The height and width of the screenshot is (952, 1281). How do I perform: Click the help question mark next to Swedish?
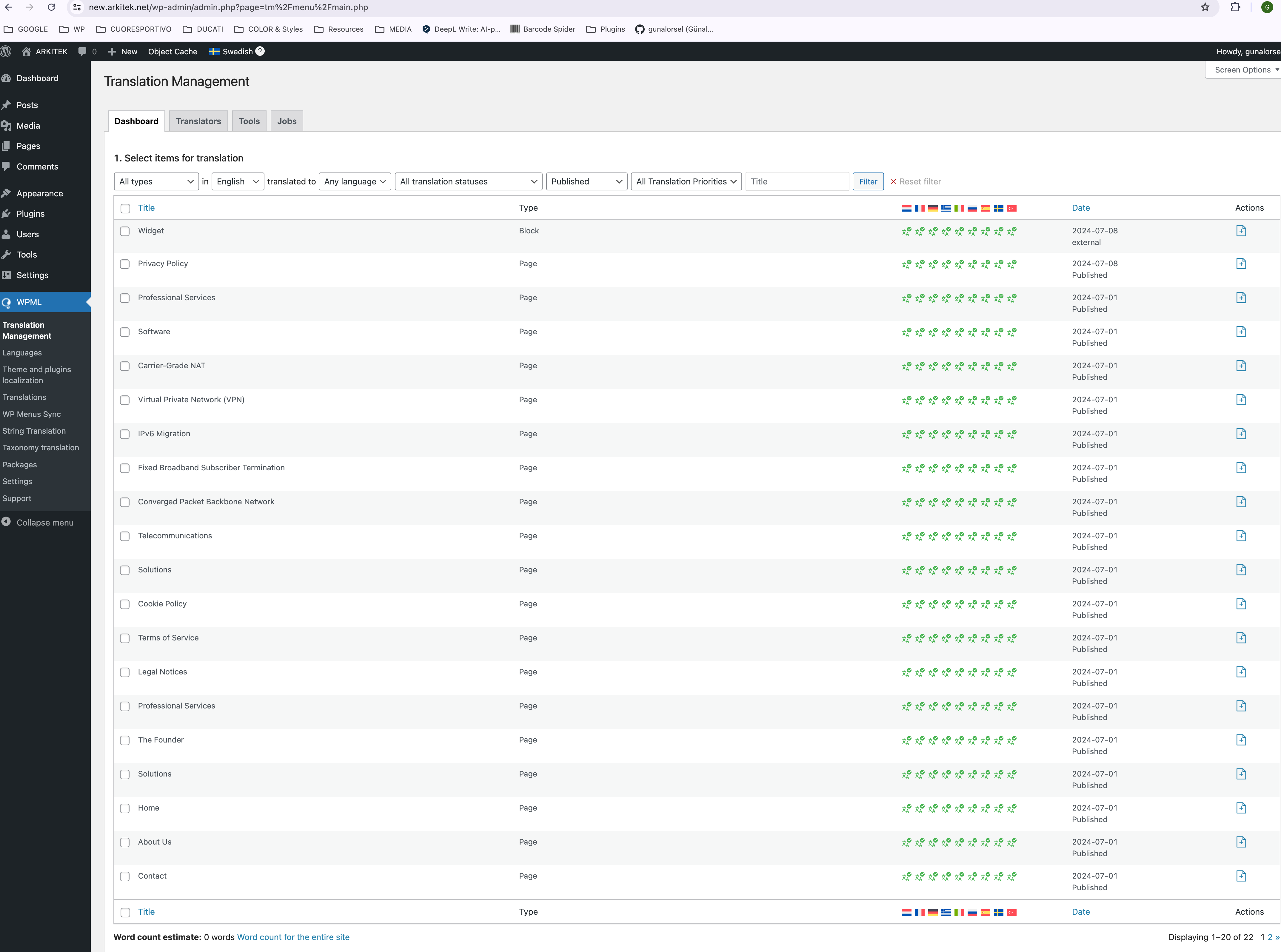pyautogui.click(x=260, y=51)
